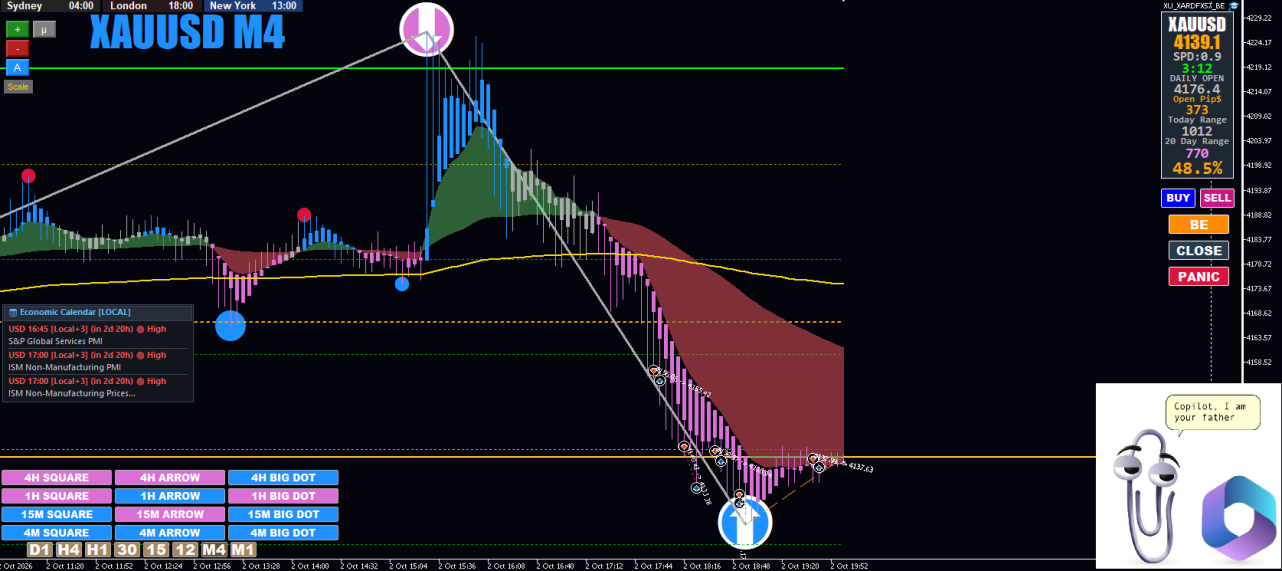Switch to the H4 timeframe
Screen dimensions: 1282x571
pyautogui.click(x=69, y=550)
